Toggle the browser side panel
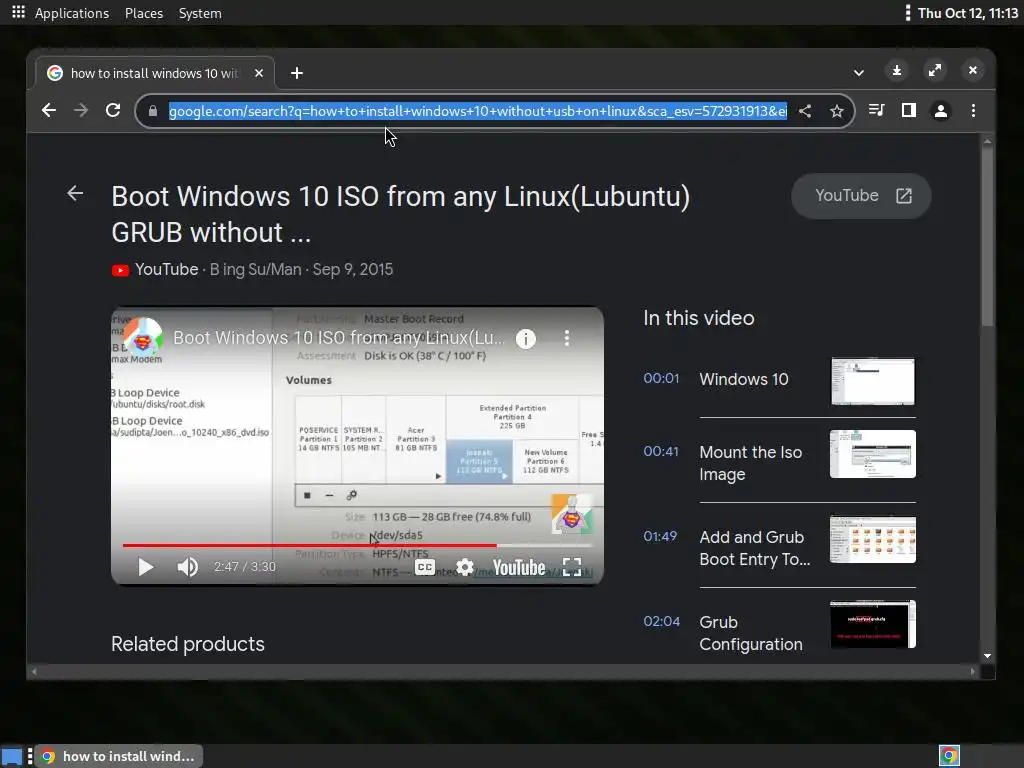This screenshot has height=768, width=1024. pos(908,110)
